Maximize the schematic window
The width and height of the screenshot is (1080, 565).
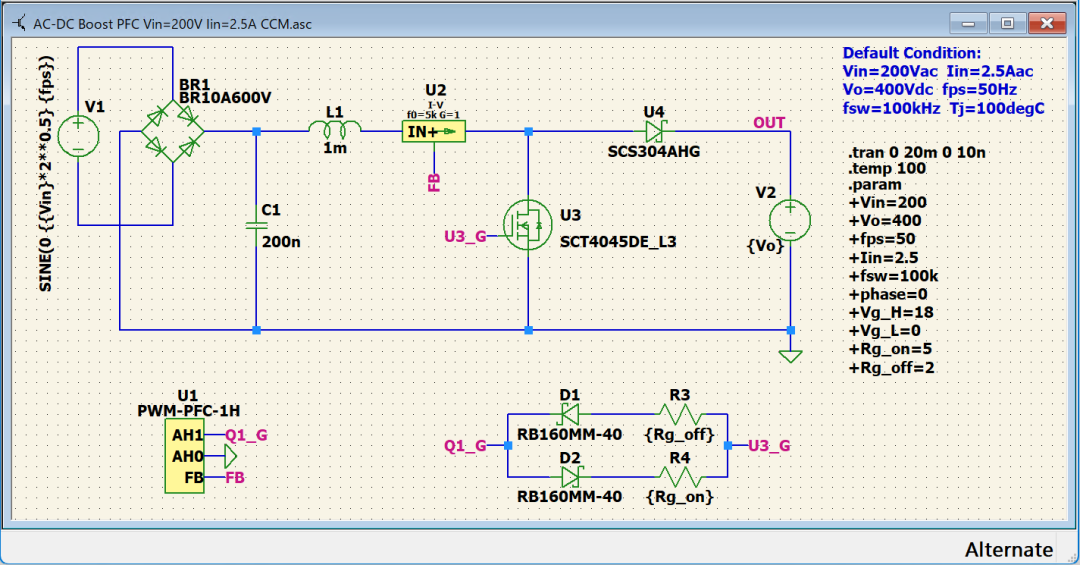point(1007,23)
